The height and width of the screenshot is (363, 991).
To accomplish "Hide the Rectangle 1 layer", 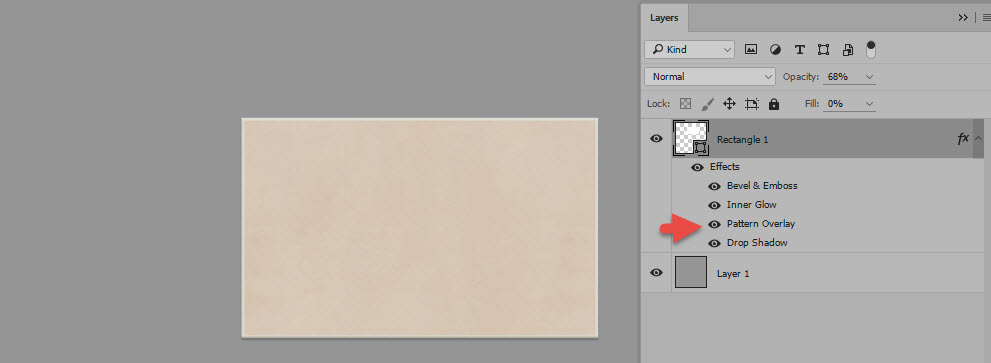I will pos(657,138).
